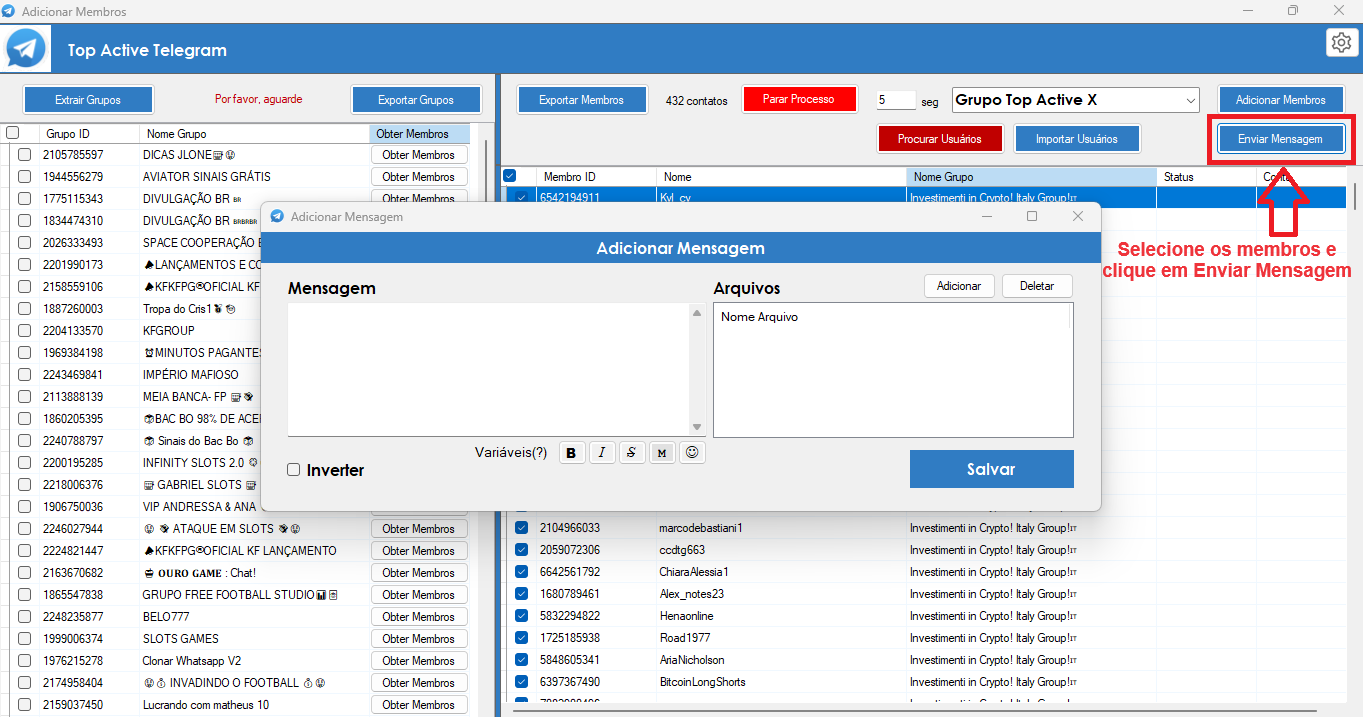Apply monospace formatting with the M button
The width and height of the screenshot is (1363, 717).
(x=661, y=453)
